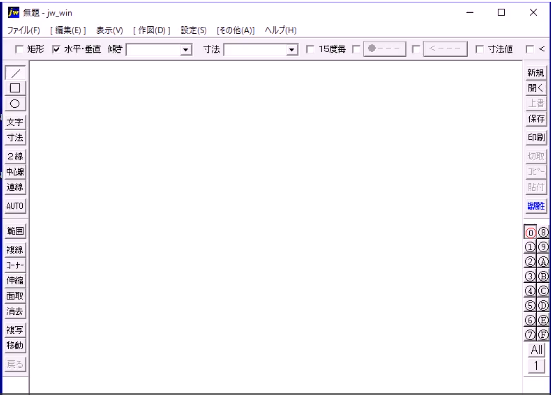Switch to AUTO mode
The image size is (551, 395).
(x=15, y=206)
